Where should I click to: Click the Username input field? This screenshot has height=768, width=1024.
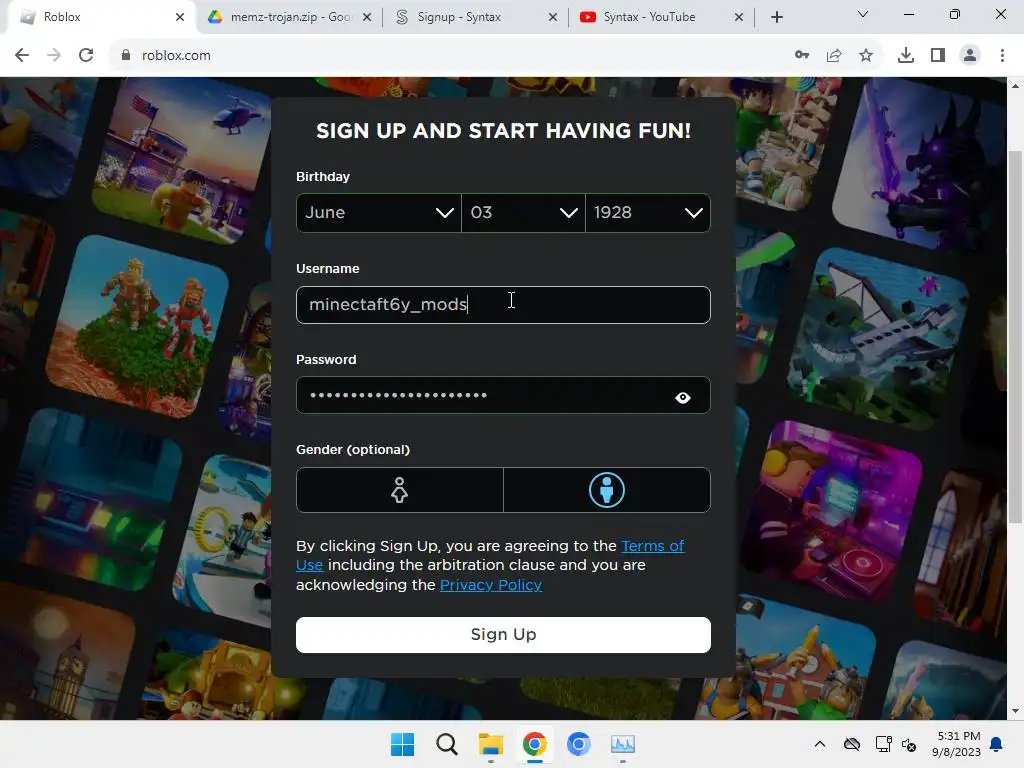point(503,305)
